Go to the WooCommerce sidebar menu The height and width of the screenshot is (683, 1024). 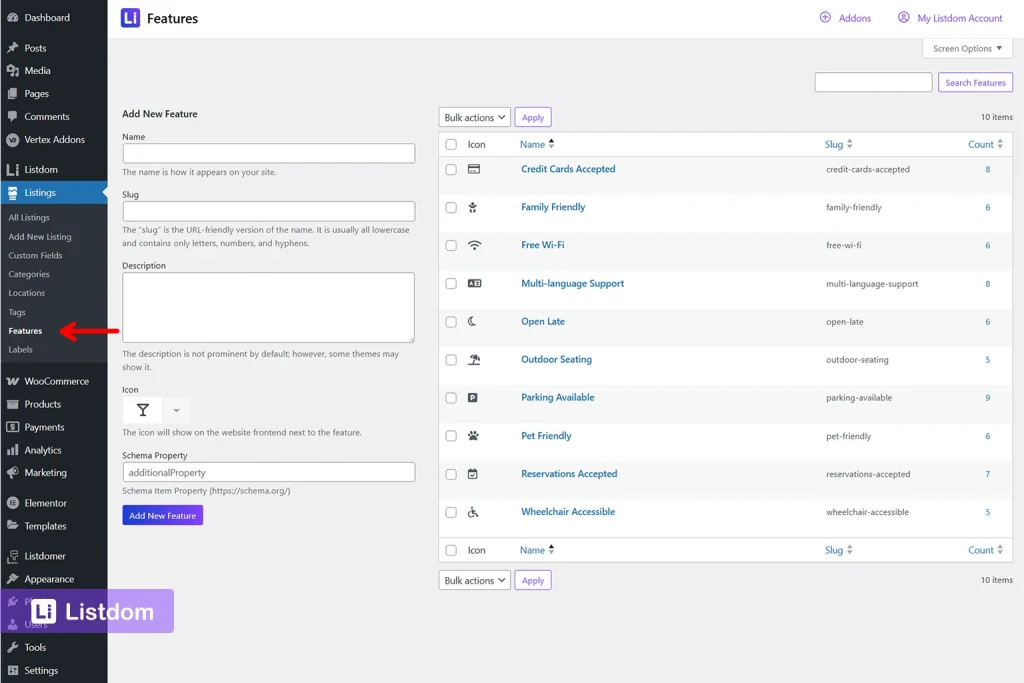coord(58,381)
